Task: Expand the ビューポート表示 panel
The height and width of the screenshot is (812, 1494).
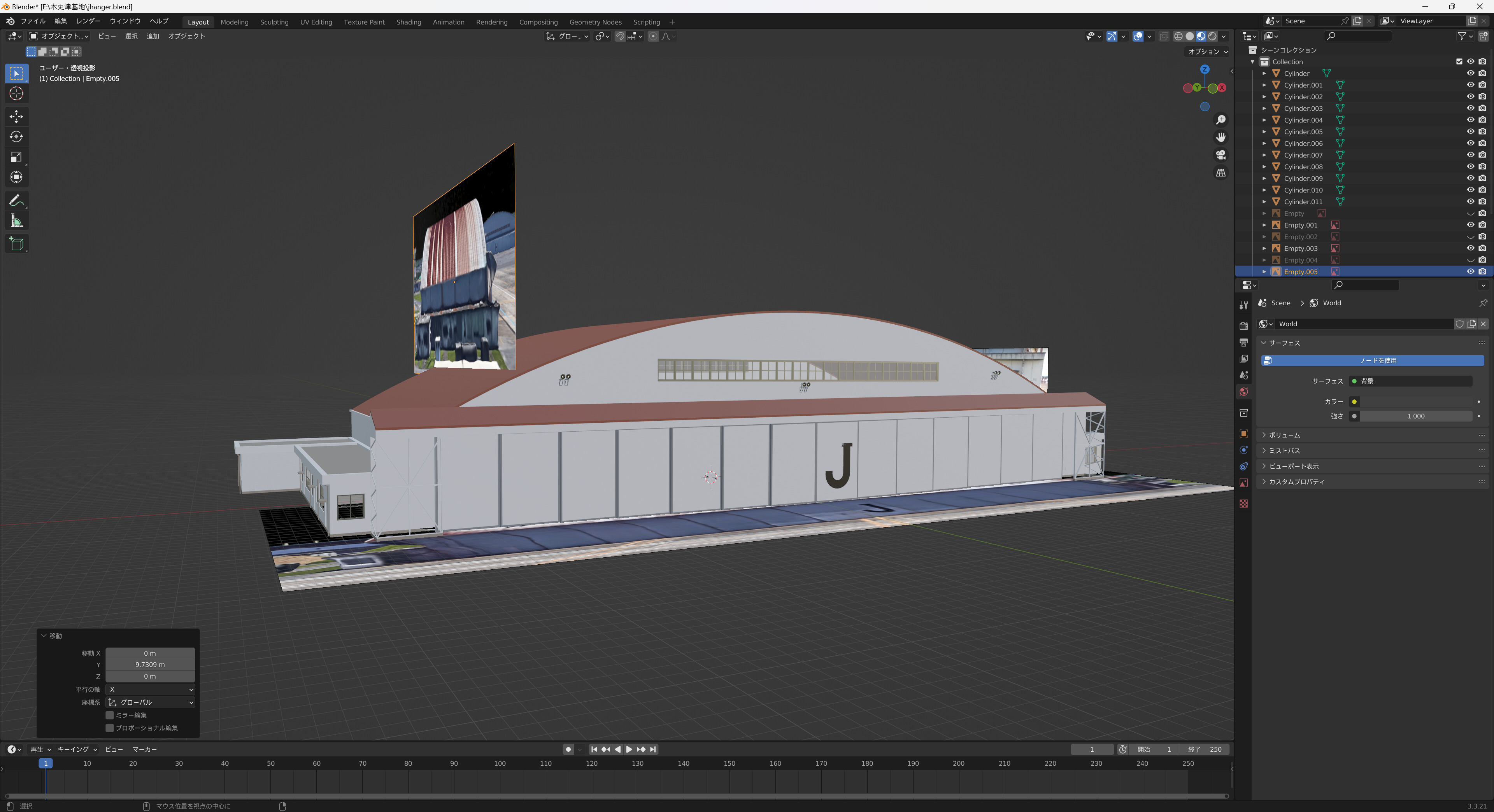Action: [x=1372, y=466]
